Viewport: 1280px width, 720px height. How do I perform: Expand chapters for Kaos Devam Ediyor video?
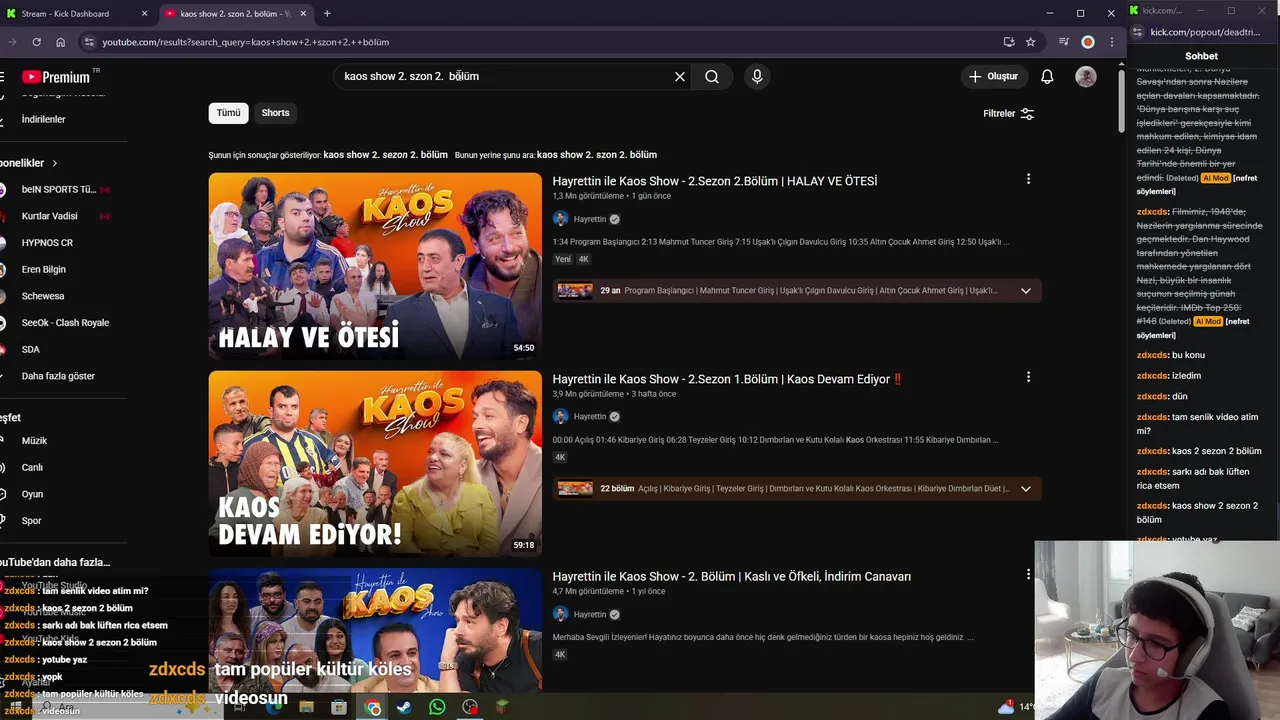pos(1025,489)
